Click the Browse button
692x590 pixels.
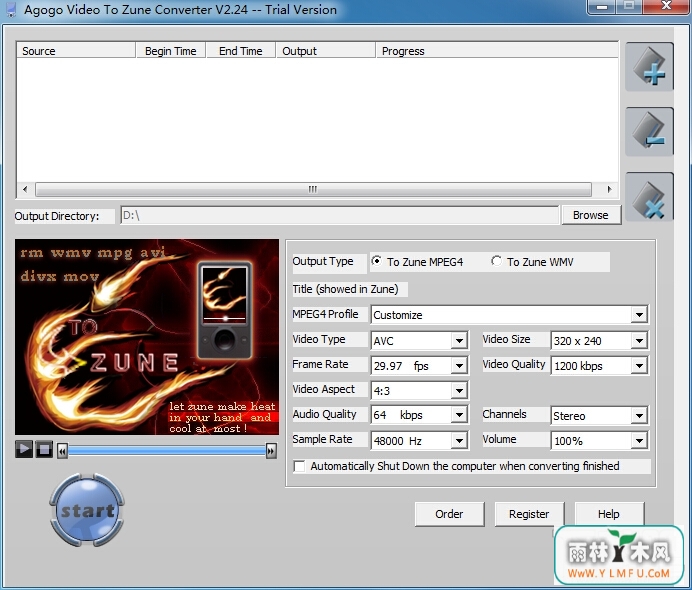[591, 215]
